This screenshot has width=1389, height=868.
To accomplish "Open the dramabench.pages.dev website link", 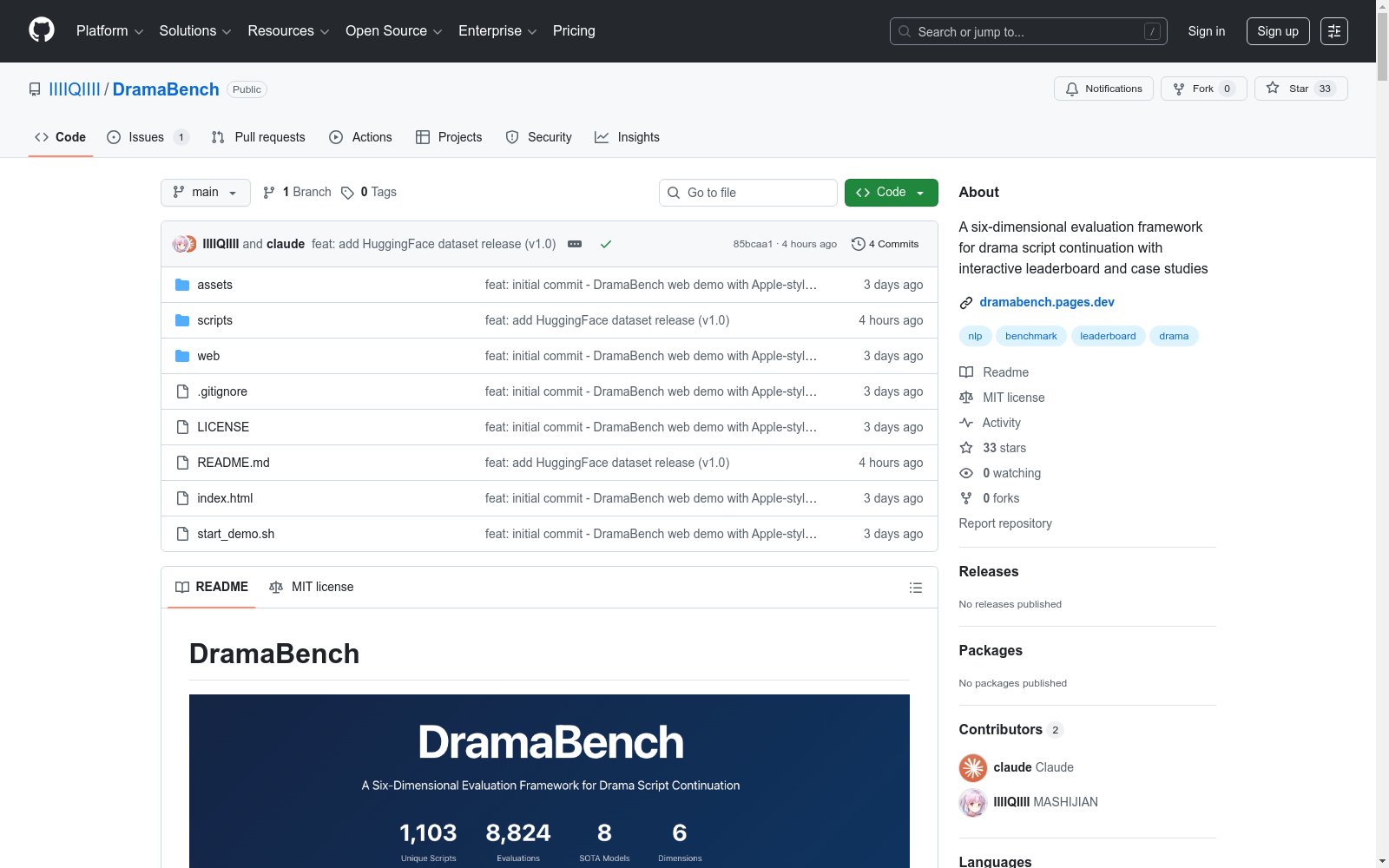I will click(1047, 302).
